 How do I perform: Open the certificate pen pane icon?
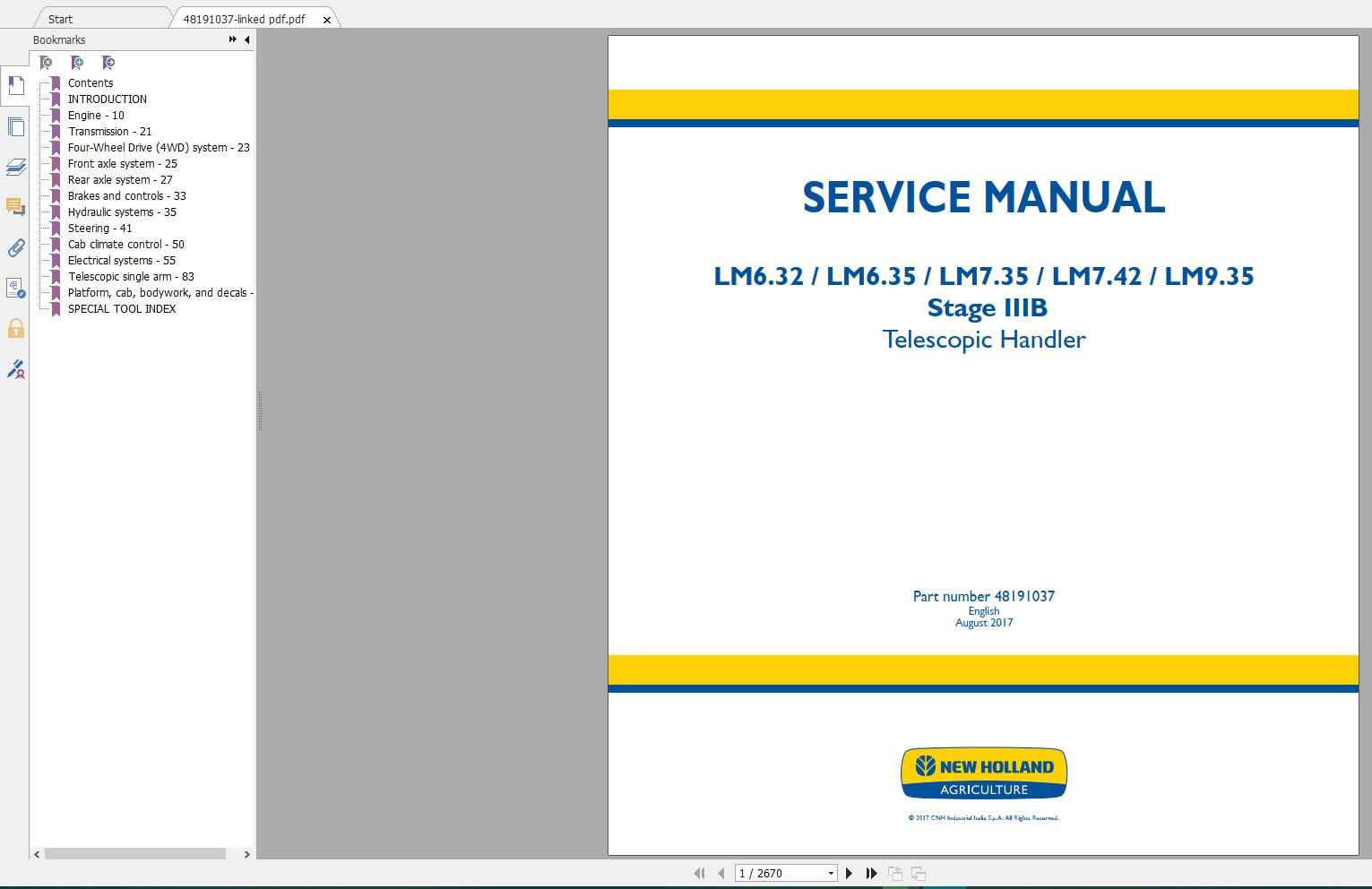click(x=15, y=369)
